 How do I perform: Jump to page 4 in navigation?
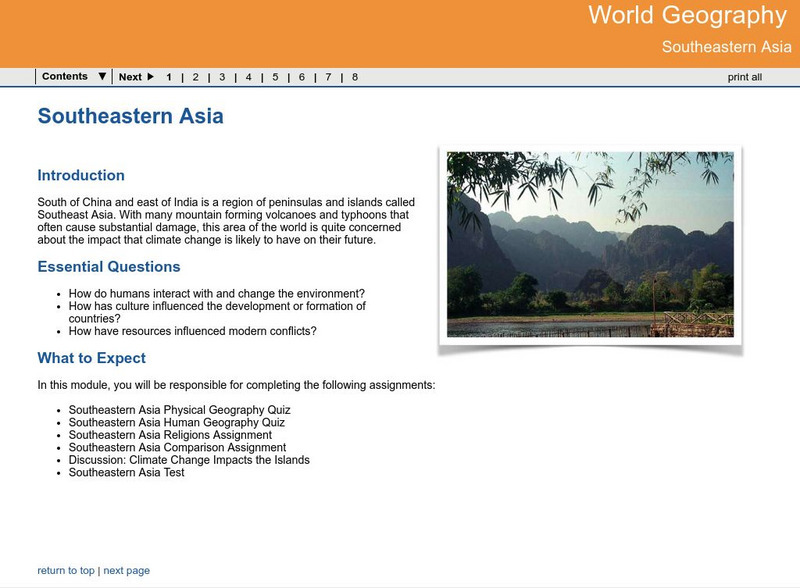[248, 77]
